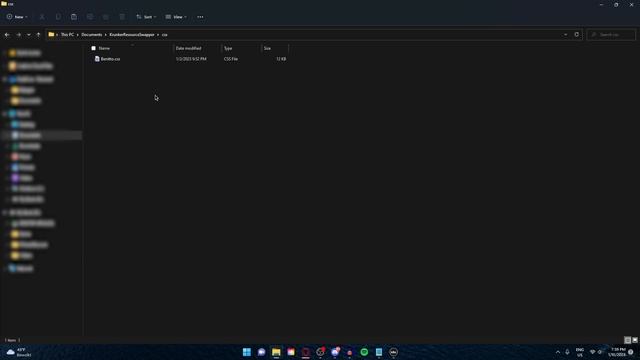Viewport: 640px width, 360px height.
Task: Click the 12 KB size cell
Action: pos(281,59)
